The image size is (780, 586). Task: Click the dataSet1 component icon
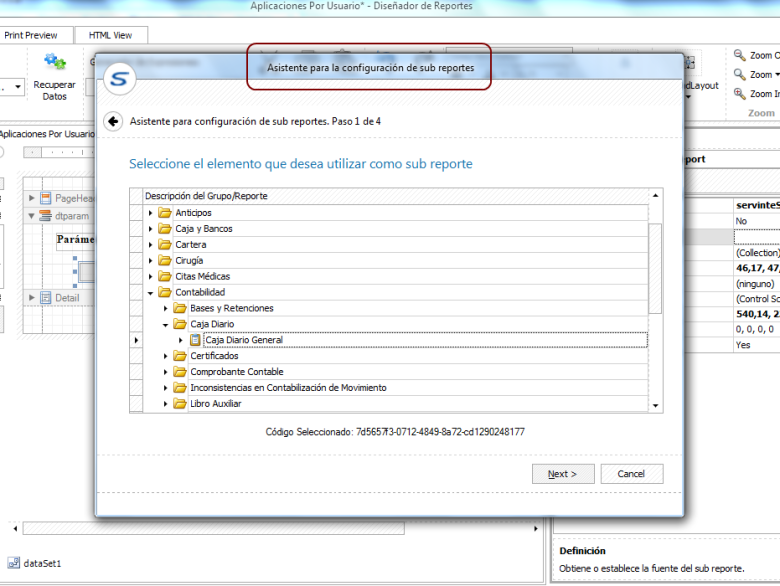coord(13,563)
